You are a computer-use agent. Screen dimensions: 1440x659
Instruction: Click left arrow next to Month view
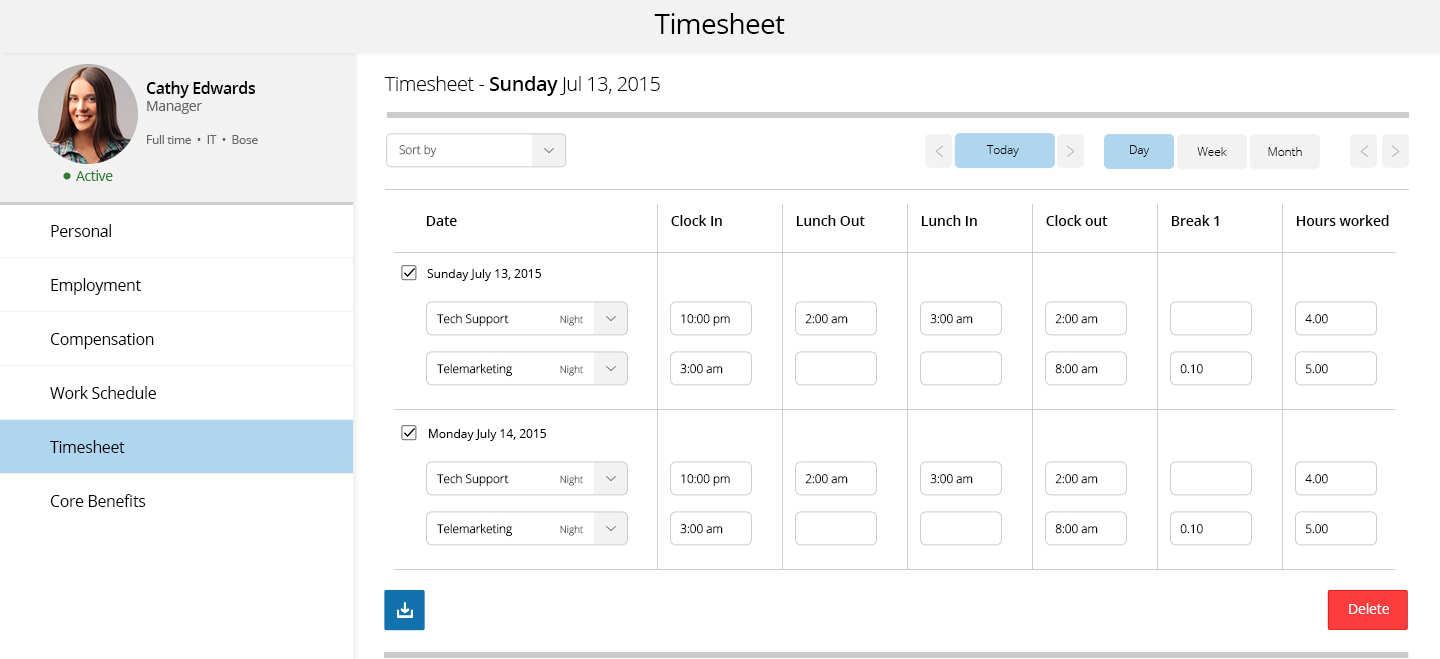tap(1363, 151)
